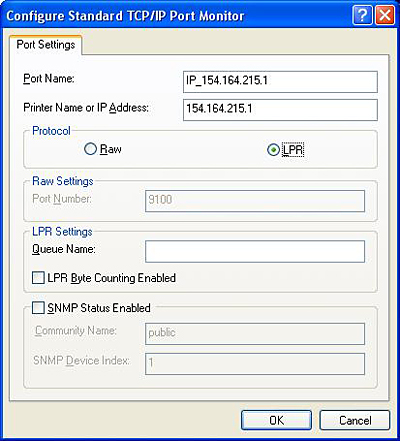The image size is (400, 441).
Task: Click the SNMP Device Index field
Action: pos(255,364)
